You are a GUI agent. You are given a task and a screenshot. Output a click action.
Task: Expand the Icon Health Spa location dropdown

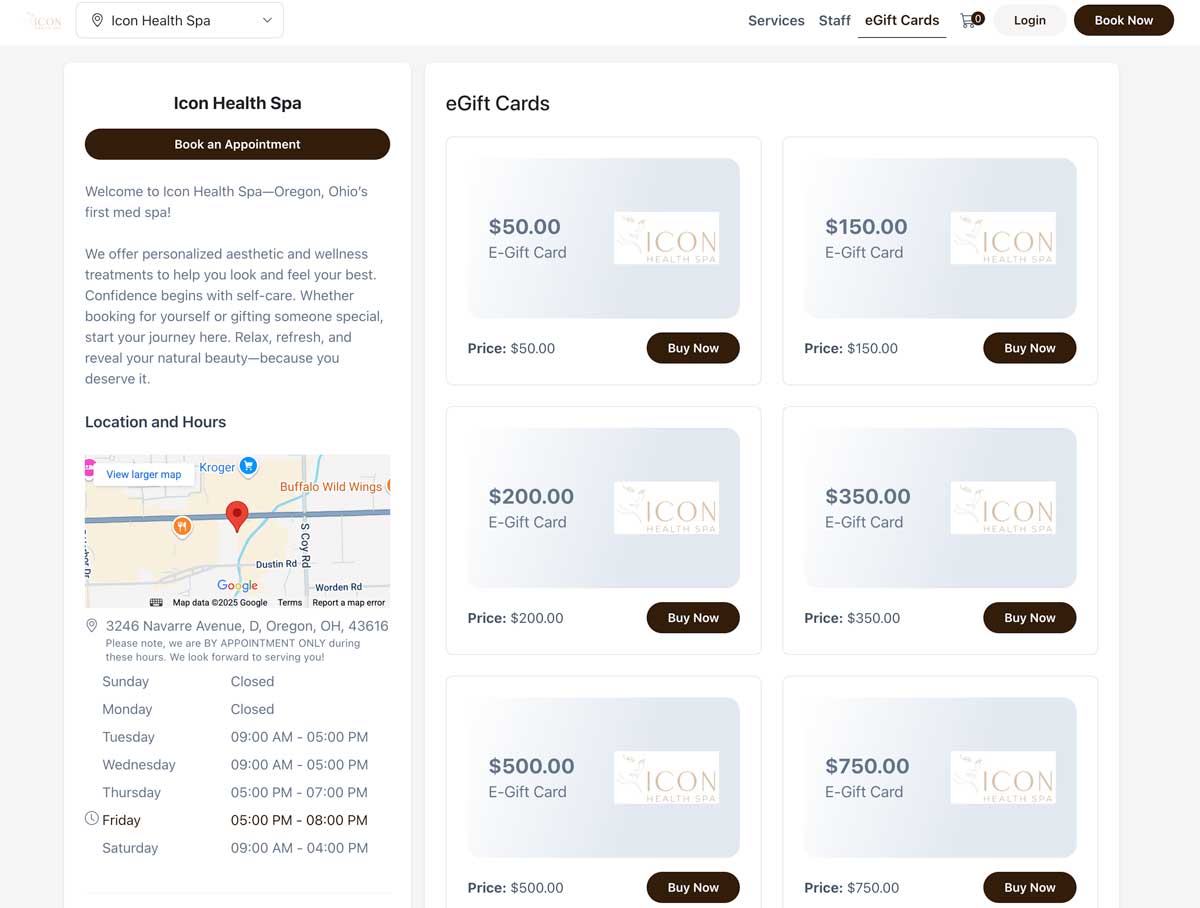pos(180,20)
